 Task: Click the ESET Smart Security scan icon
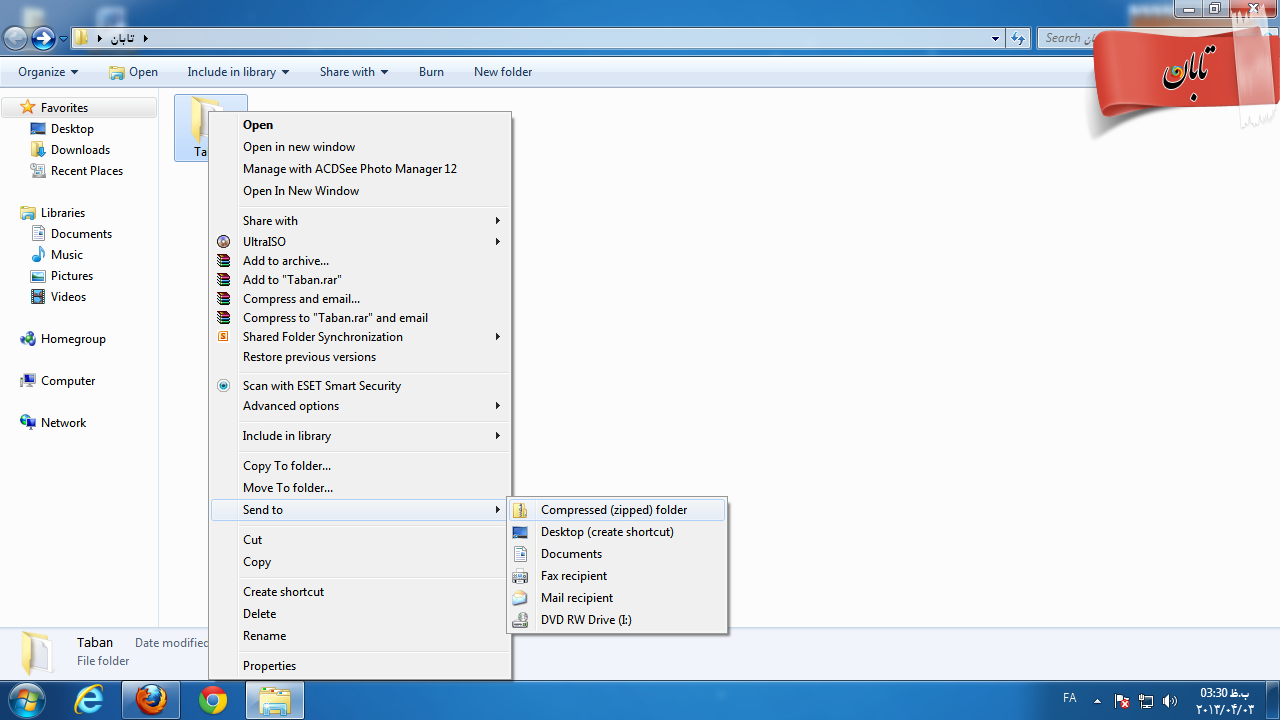224,386
